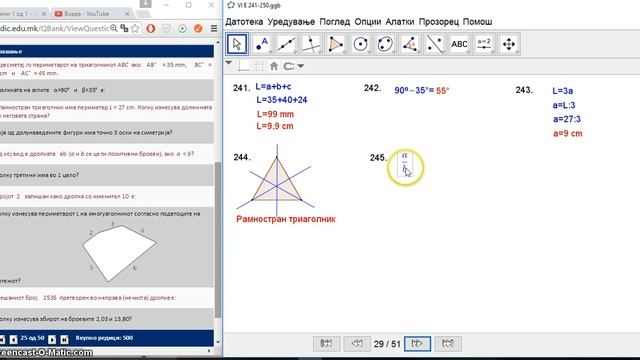Open the Помош menu
This screenshot has width=640, height=360.
coord(478,22)
